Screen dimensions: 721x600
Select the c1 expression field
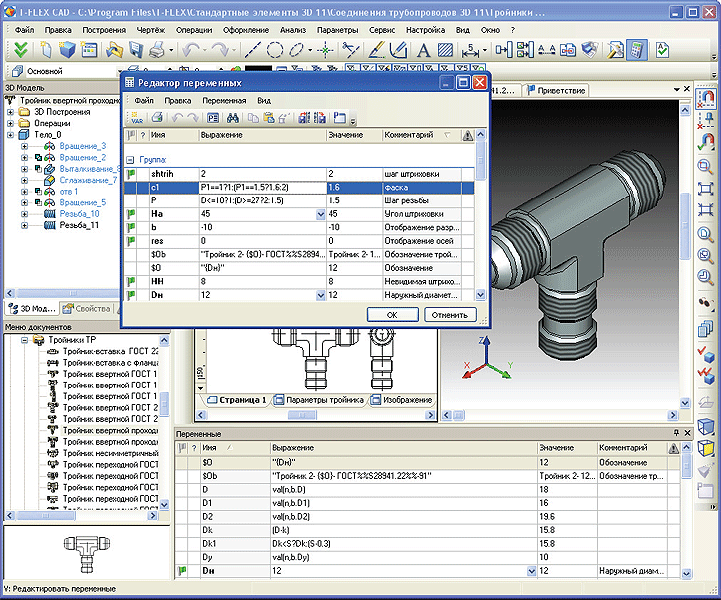coord(263,188)
